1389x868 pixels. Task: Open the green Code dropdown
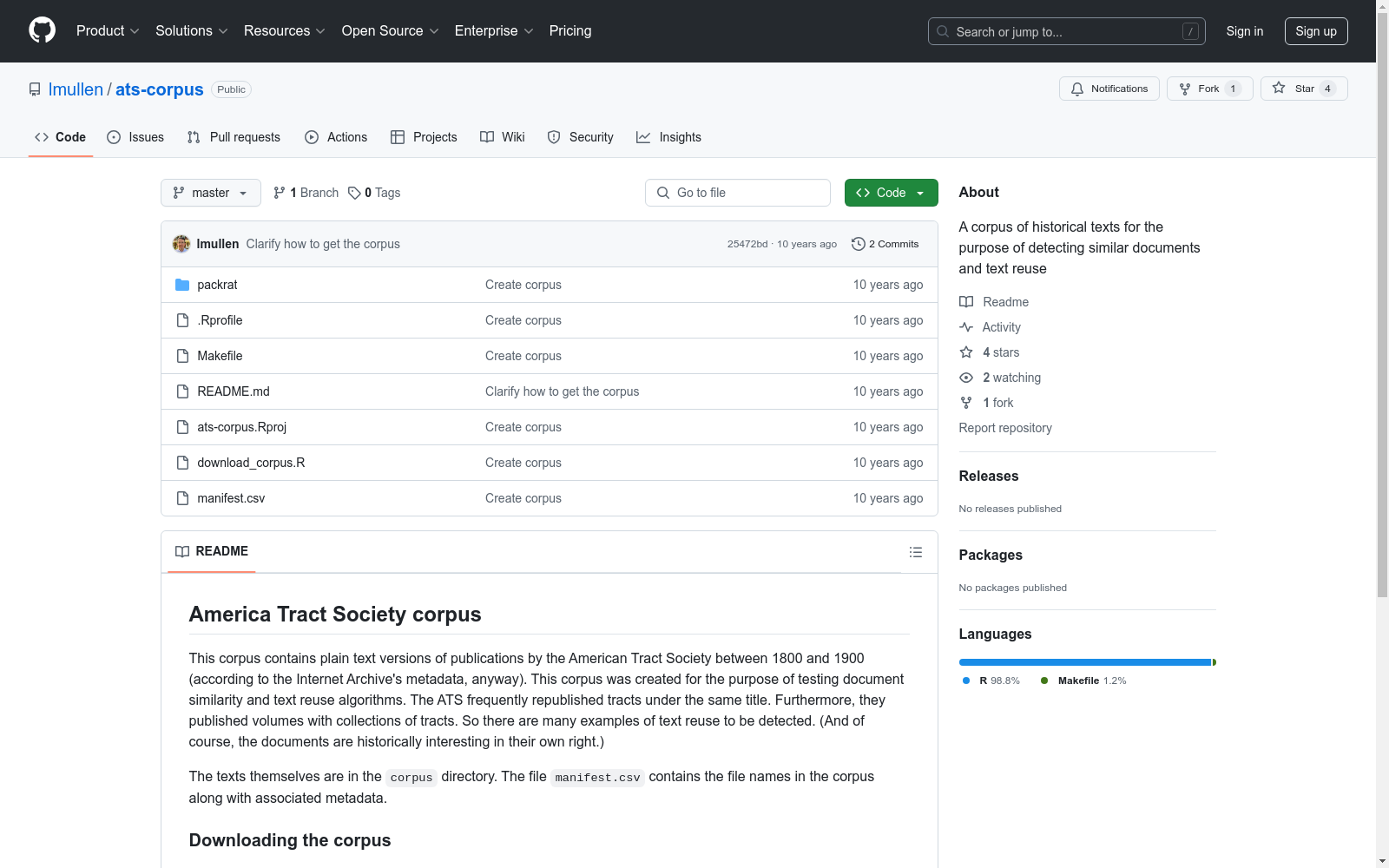[891, 193]
